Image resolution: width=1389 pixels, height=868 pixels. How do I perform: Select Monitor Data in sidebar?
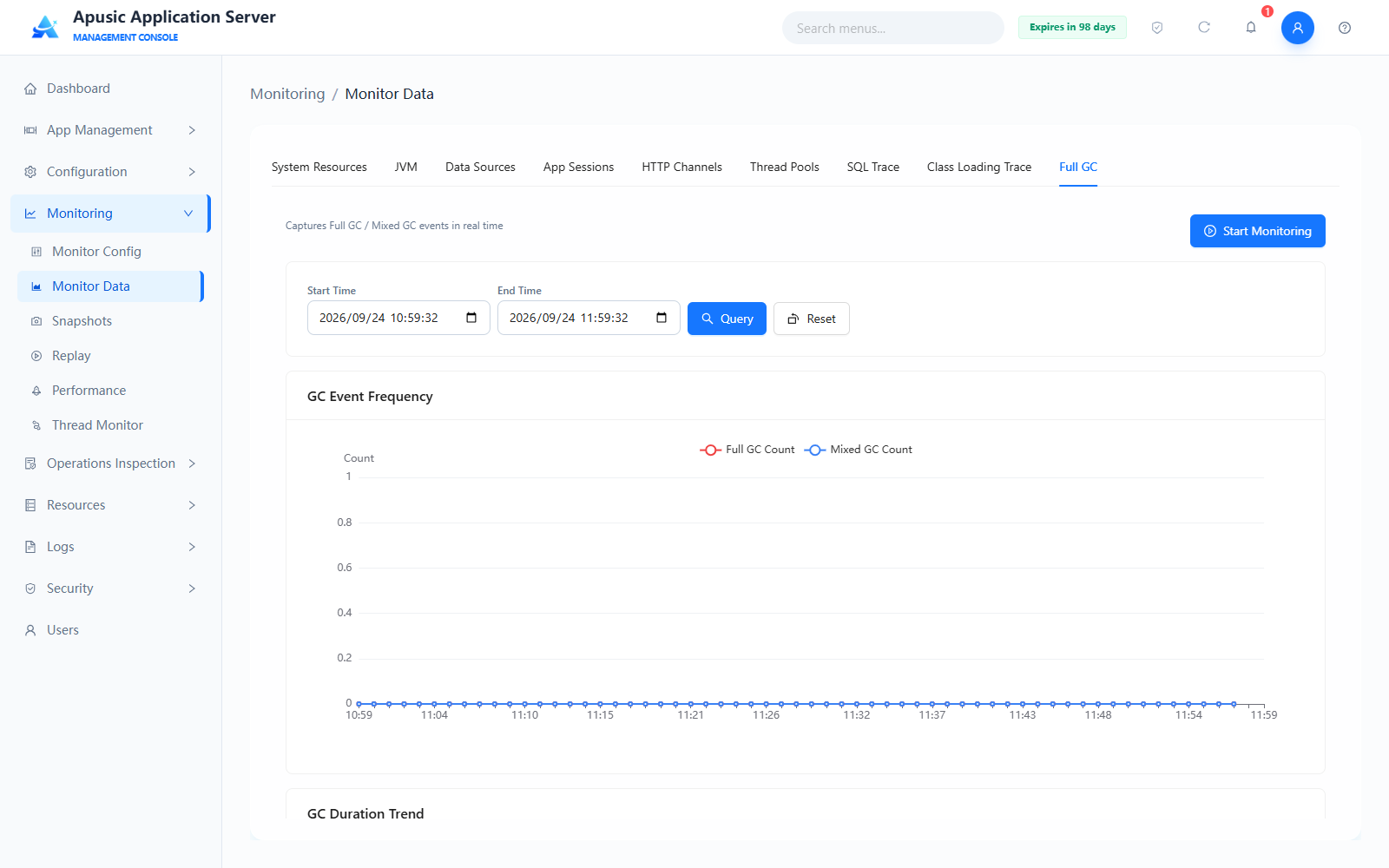click(110, 286)
